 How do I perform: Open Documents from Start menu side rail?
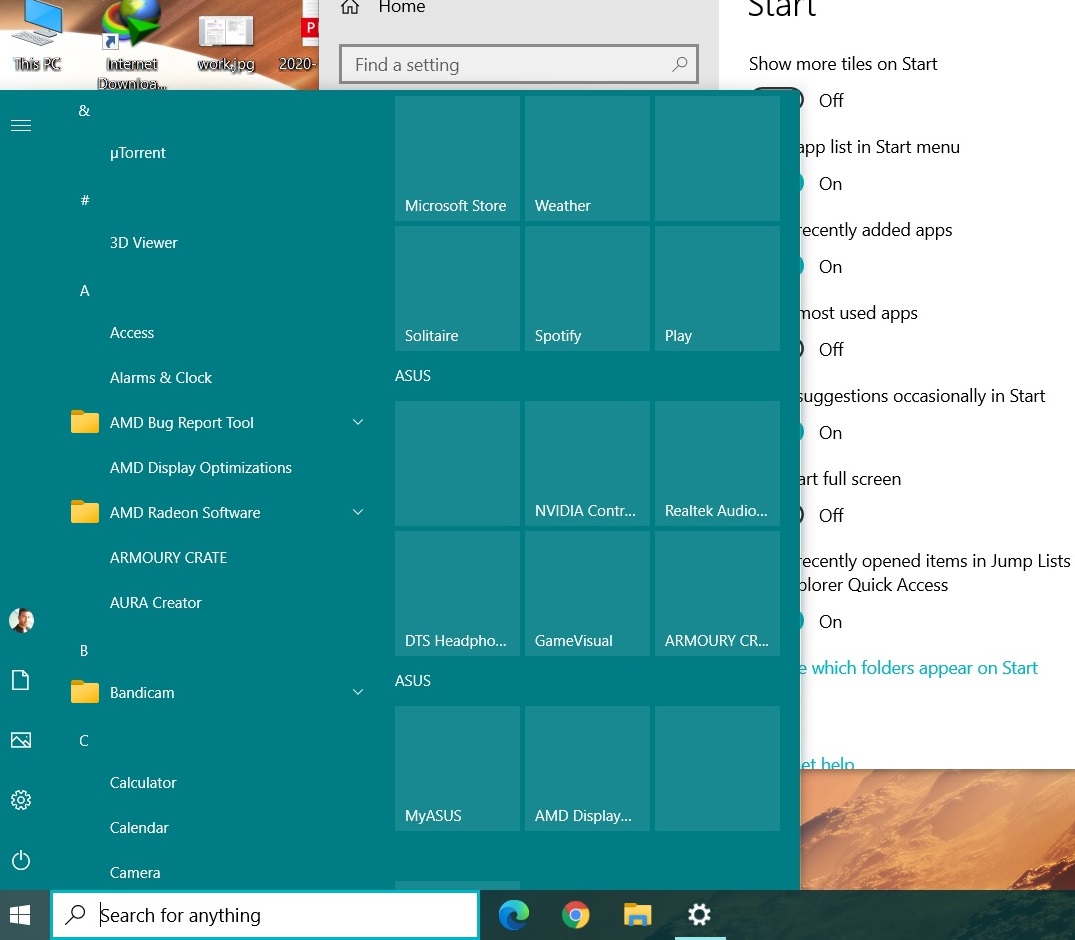pos(21,680)
